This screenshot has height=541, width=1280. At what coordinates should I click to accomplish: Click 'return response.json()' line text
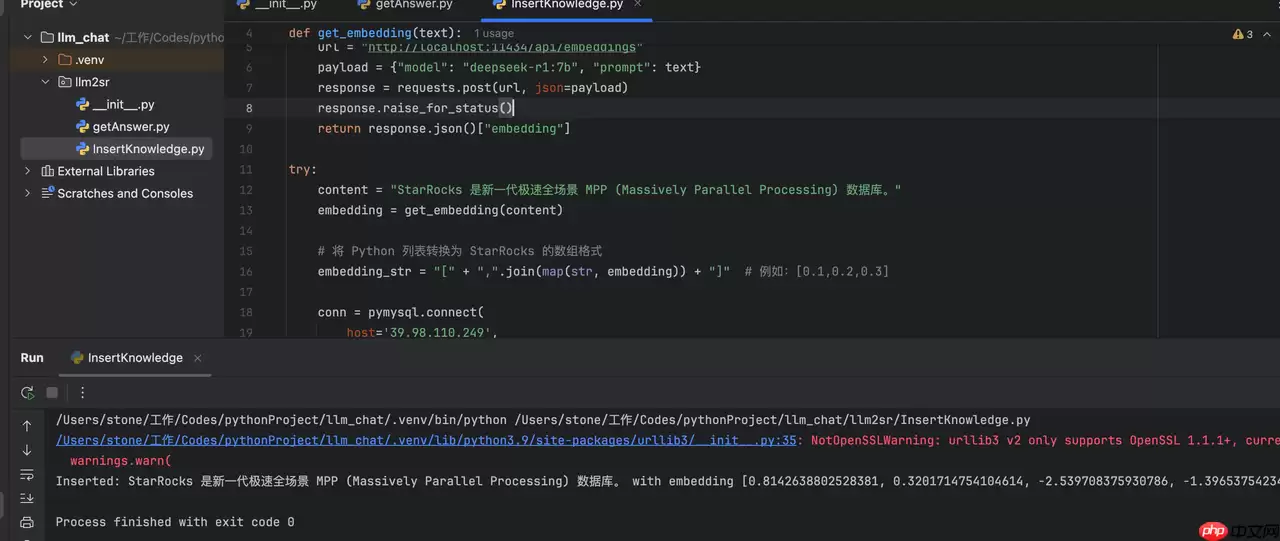(x=444, y=129)
